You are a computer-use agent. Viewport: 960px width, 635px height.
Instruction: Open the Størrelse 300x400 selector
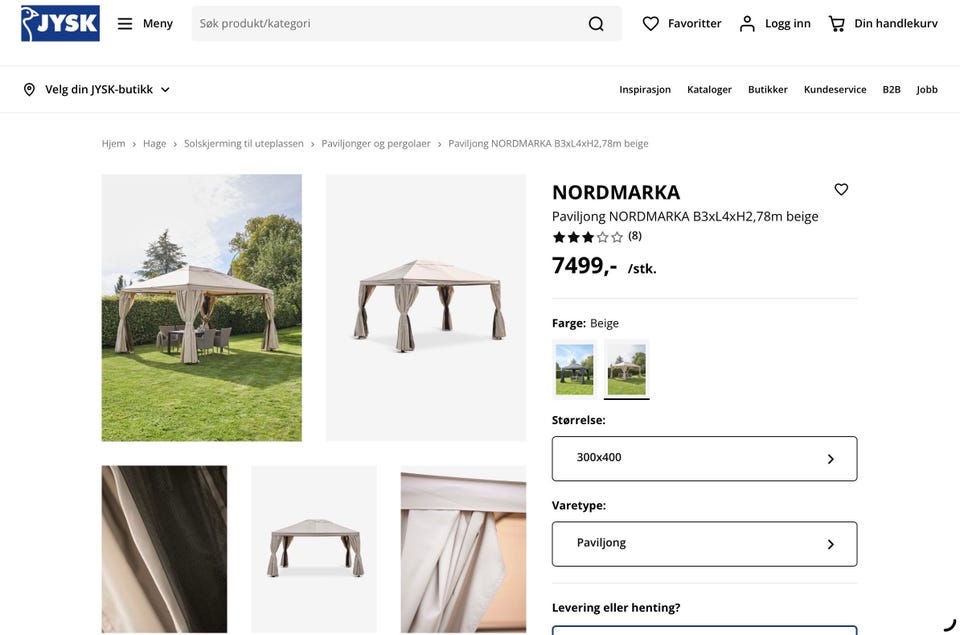704,458
